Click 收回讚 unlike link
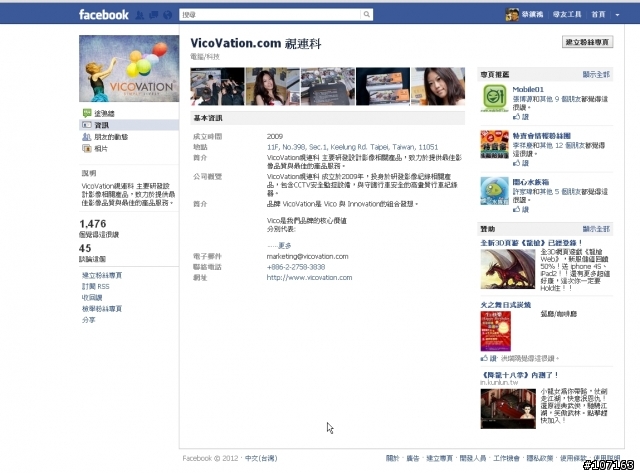Image resolution: width=640 pixels, height=473 pixels. point(92,298)
